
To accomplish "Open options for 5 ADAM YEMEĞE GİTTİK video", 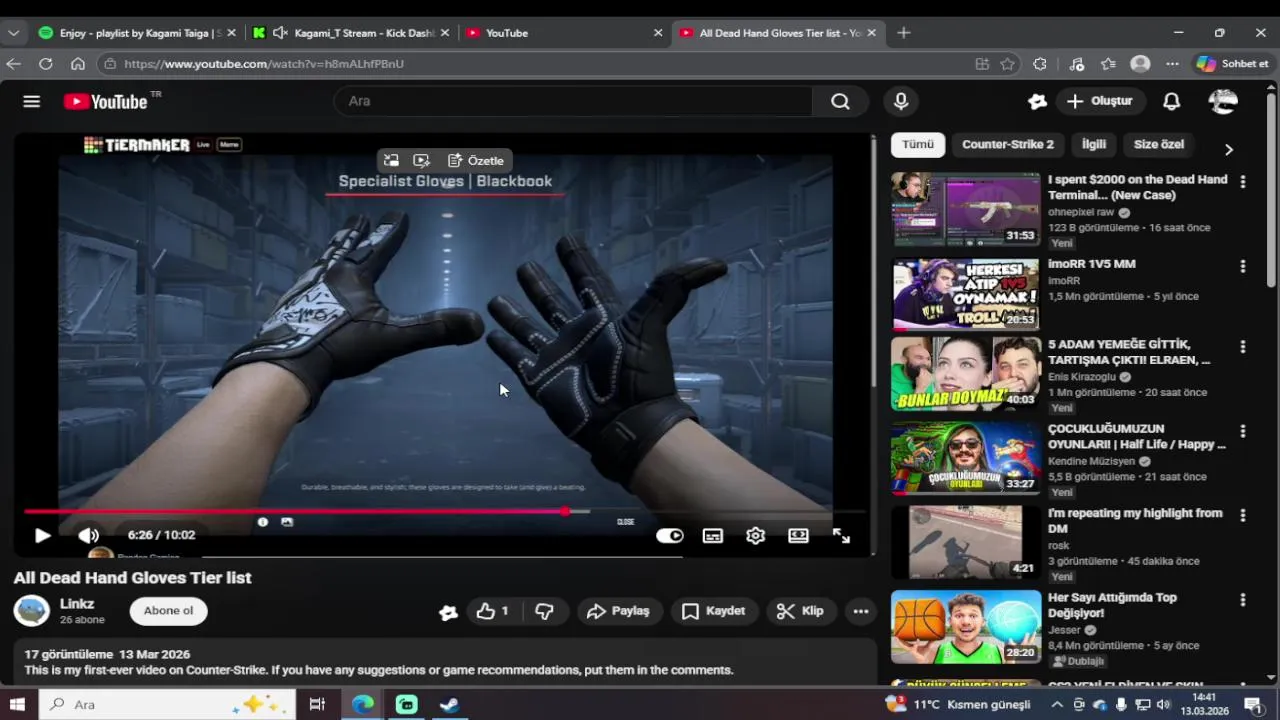I will [1242, 346].
